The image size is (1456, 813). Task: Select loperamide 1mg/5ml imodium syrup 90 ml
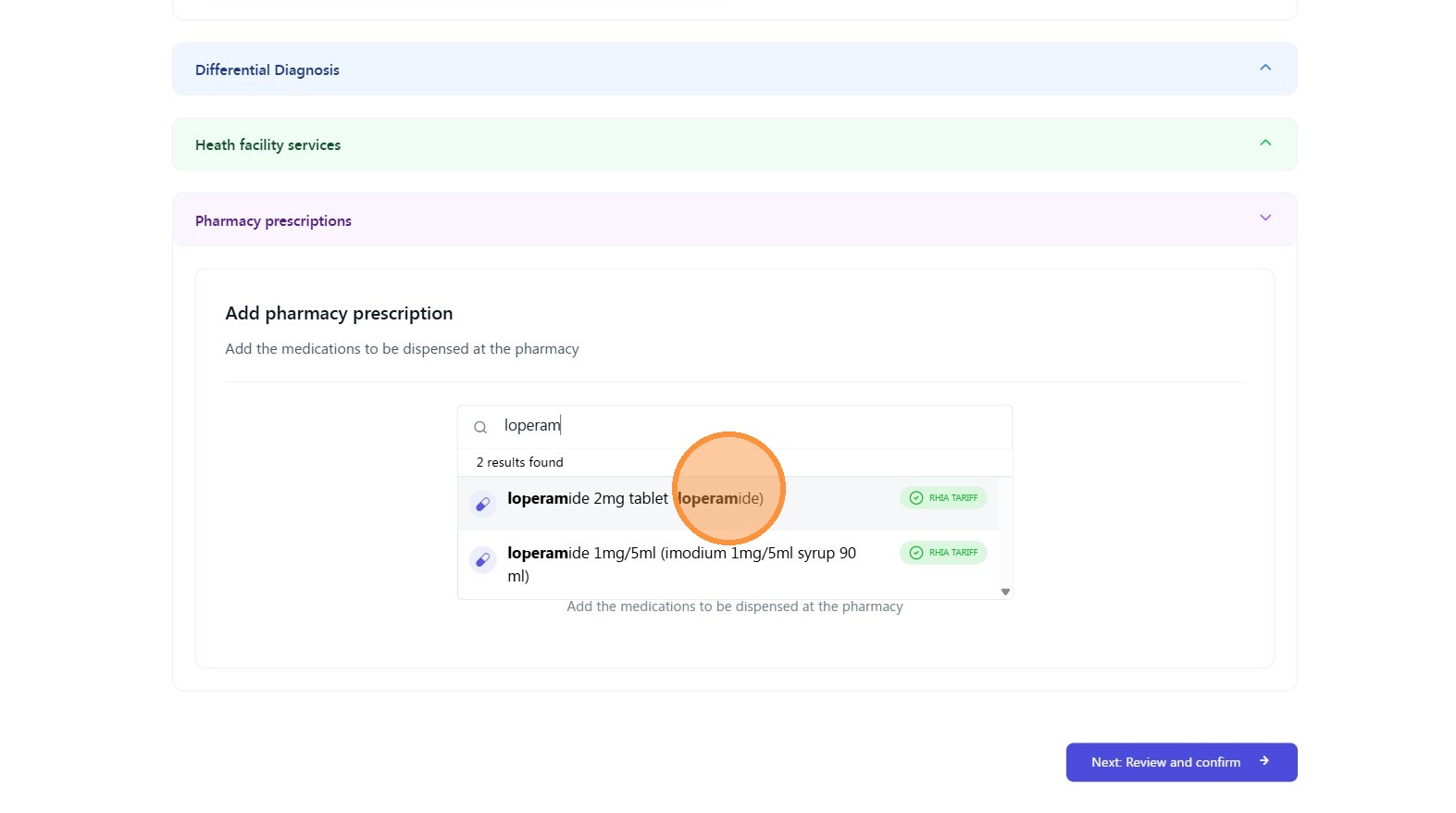(728, 564)
